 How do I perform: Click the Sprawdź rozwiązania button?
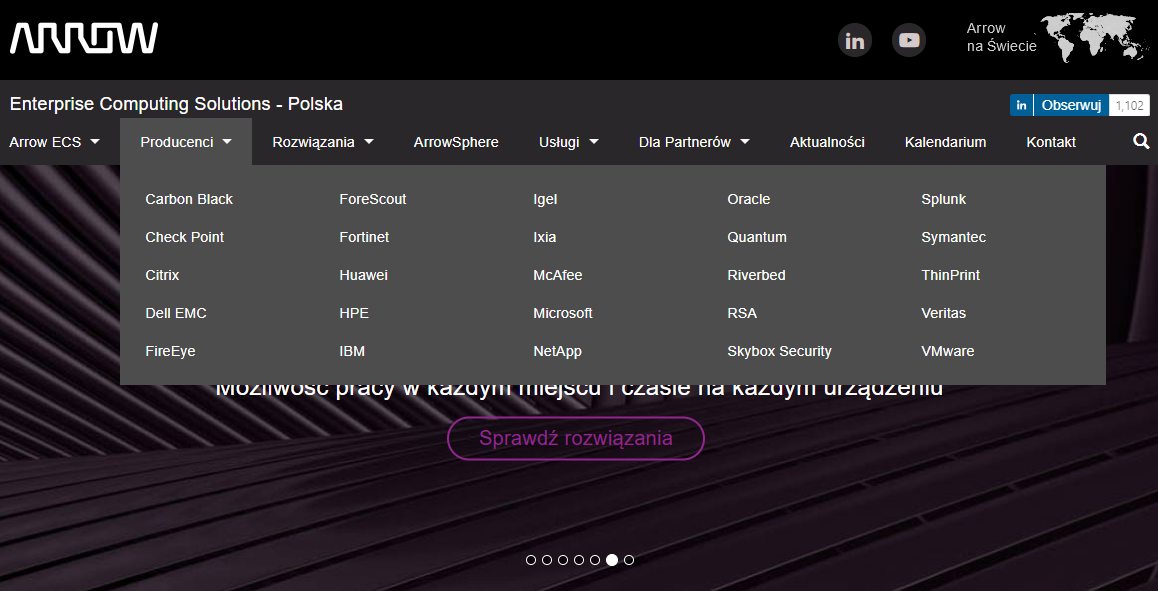pyautogui.click(x=576, y=438)
